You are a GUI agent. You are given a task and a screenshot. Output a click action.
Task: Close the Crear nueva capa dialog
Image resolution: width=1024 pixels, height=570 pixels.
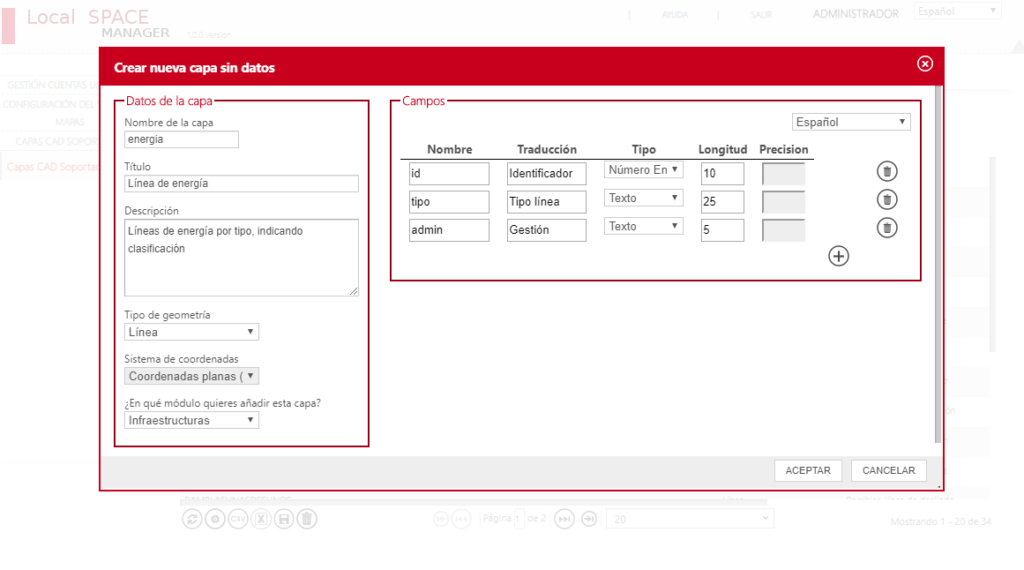coord(924,64)
